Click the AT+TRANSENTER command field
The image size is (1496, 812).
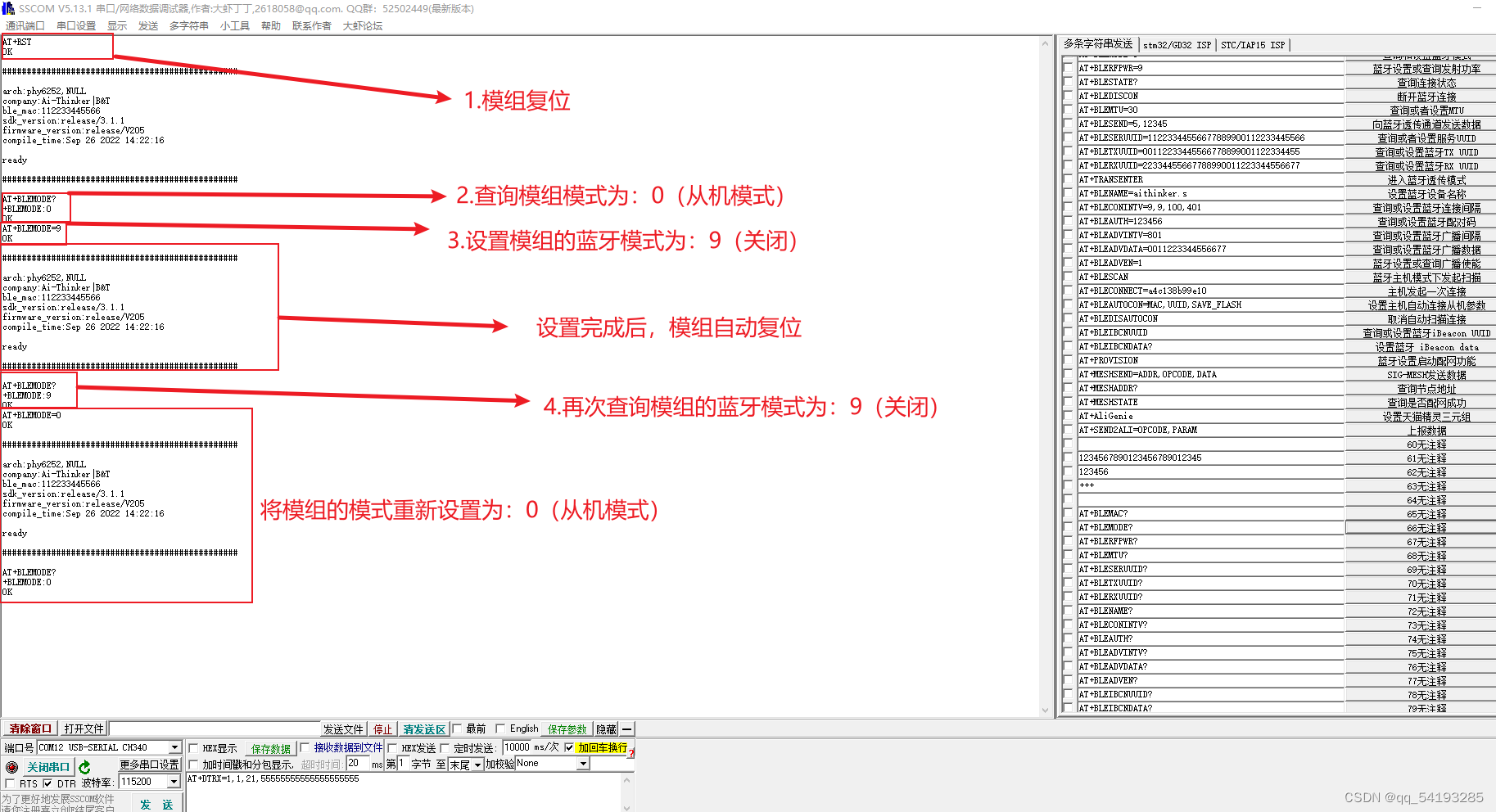(x=1210, y=179)
